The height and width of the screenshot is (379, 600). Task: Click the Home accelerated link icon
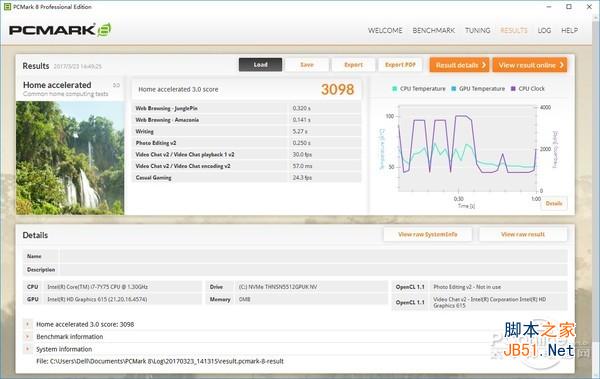tap(116, 85)
